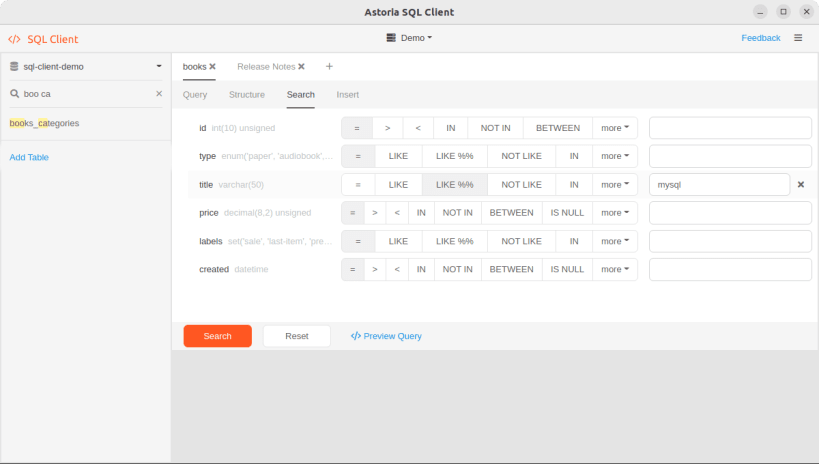Click the Reset button
The height and width of the screenshot is (464, 819).
[297, 336]
